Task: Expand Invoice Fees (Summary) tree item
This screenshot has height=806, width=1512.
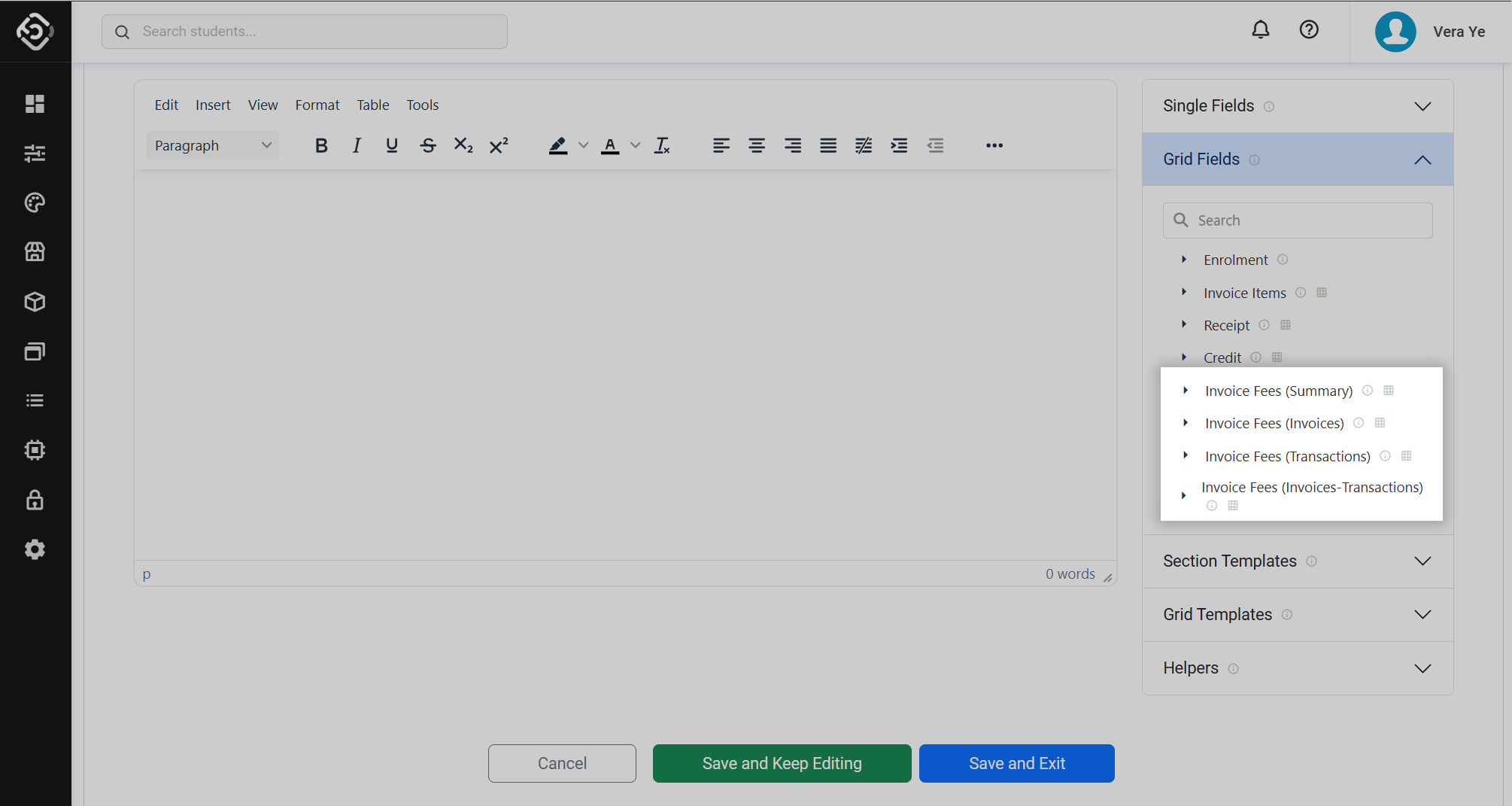Action: click(1186, 391)
